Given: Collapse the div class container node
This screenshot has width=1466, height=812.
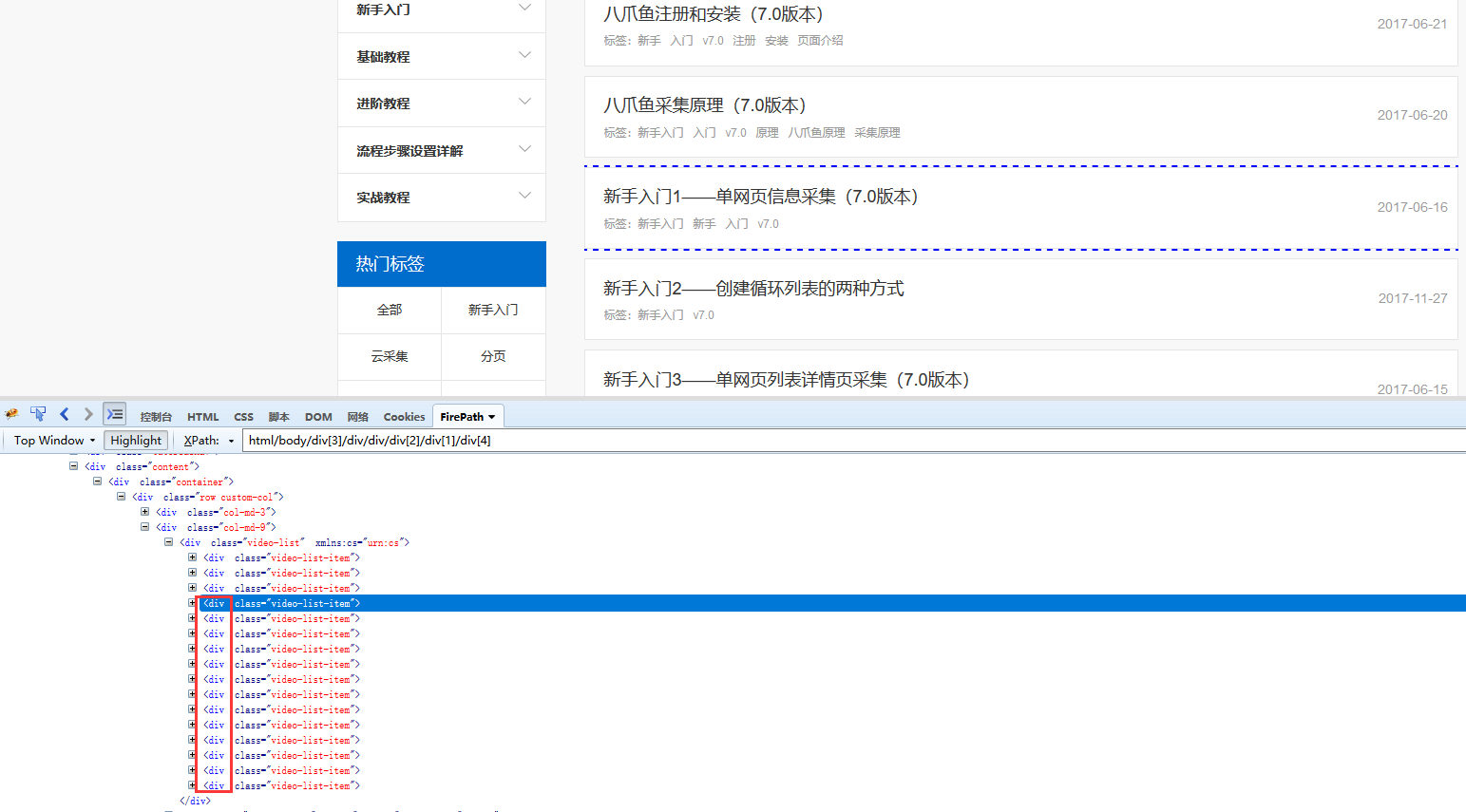Looking at the screenshot, I should point(97,482).
